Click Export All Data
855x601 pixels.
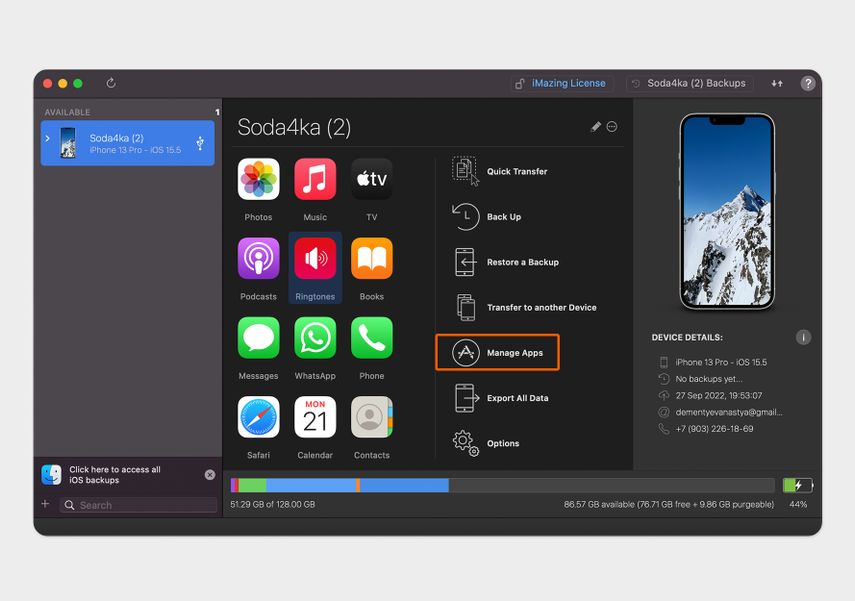[501, 398]
